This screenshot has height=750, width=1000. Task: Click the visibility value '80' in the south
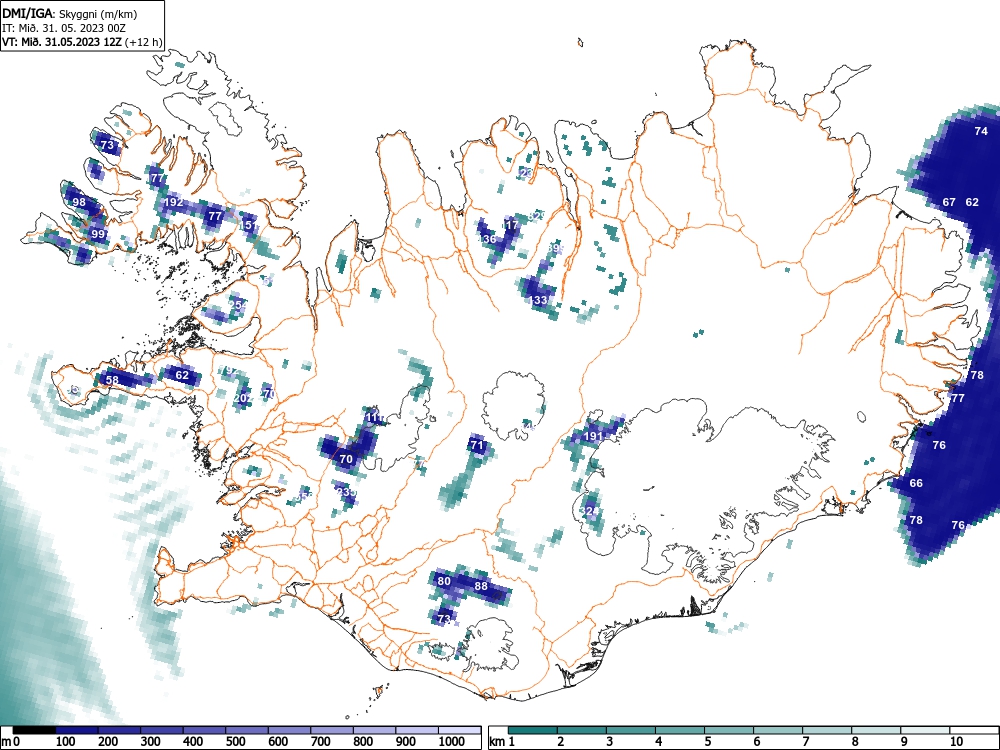pos(444,582)
